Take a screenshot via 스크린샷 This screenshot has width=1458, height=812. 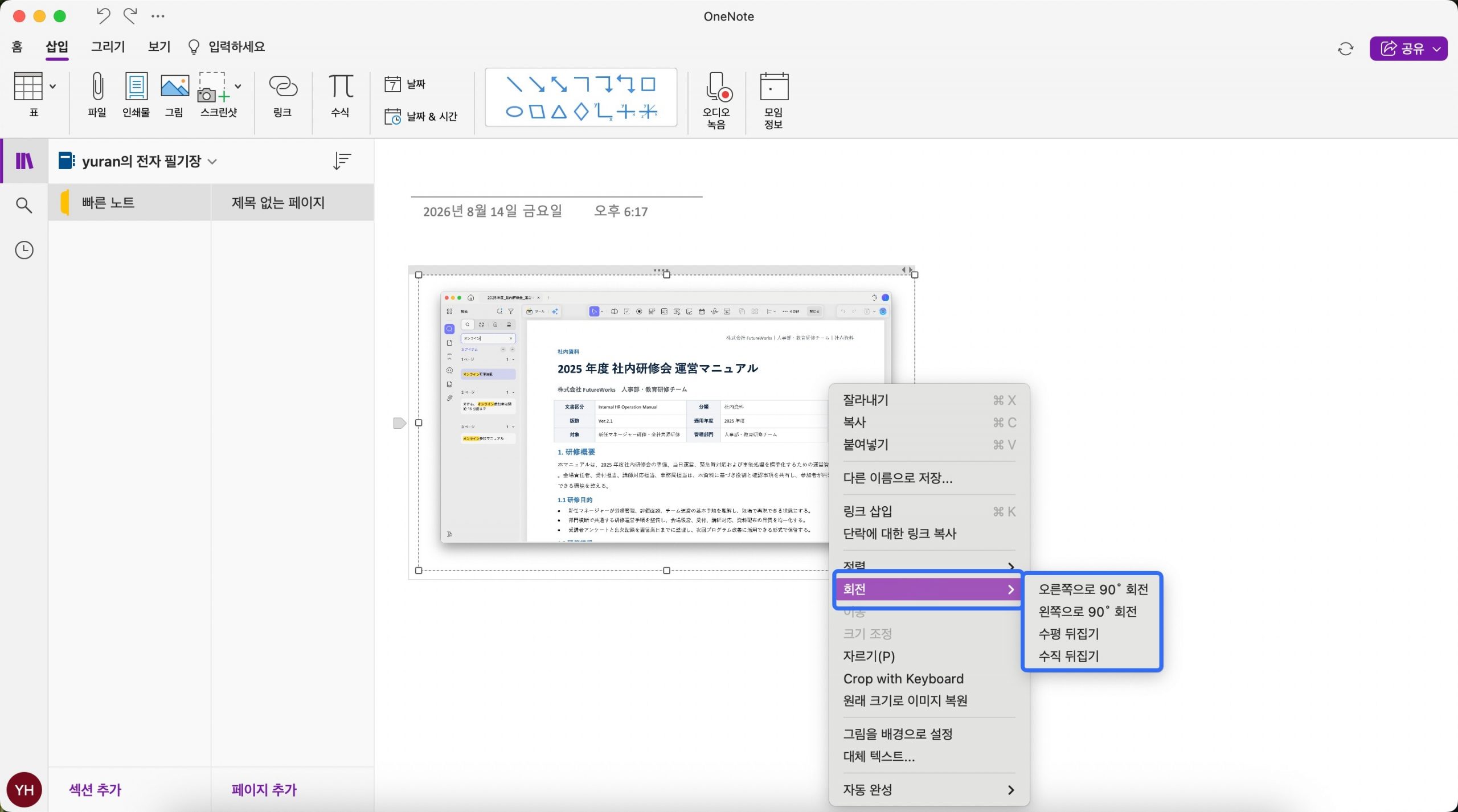(x=213, y=87)
